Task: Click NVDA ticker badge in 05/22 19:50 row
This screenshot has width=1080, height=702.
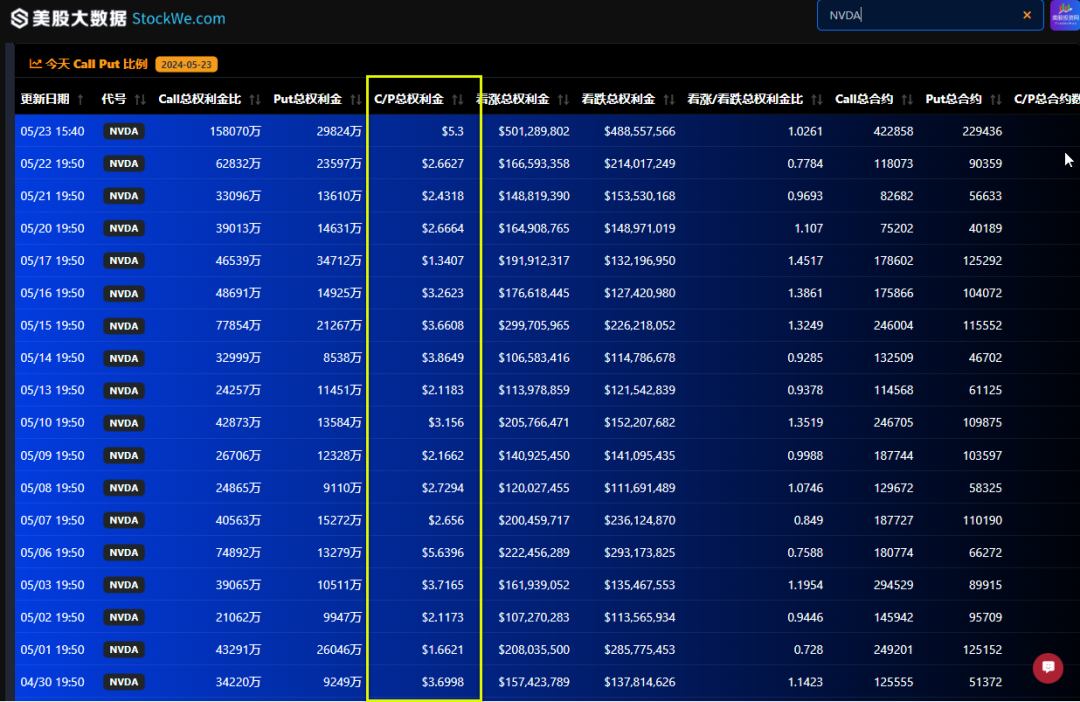Action: [124, 163]
